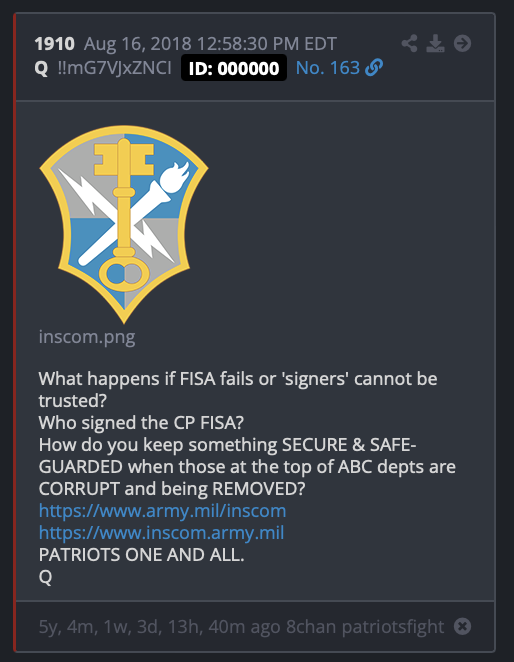This screenshot has height=662, width=514.
Task: Click the Q signature under the post text
Action: tap(45, 577)
